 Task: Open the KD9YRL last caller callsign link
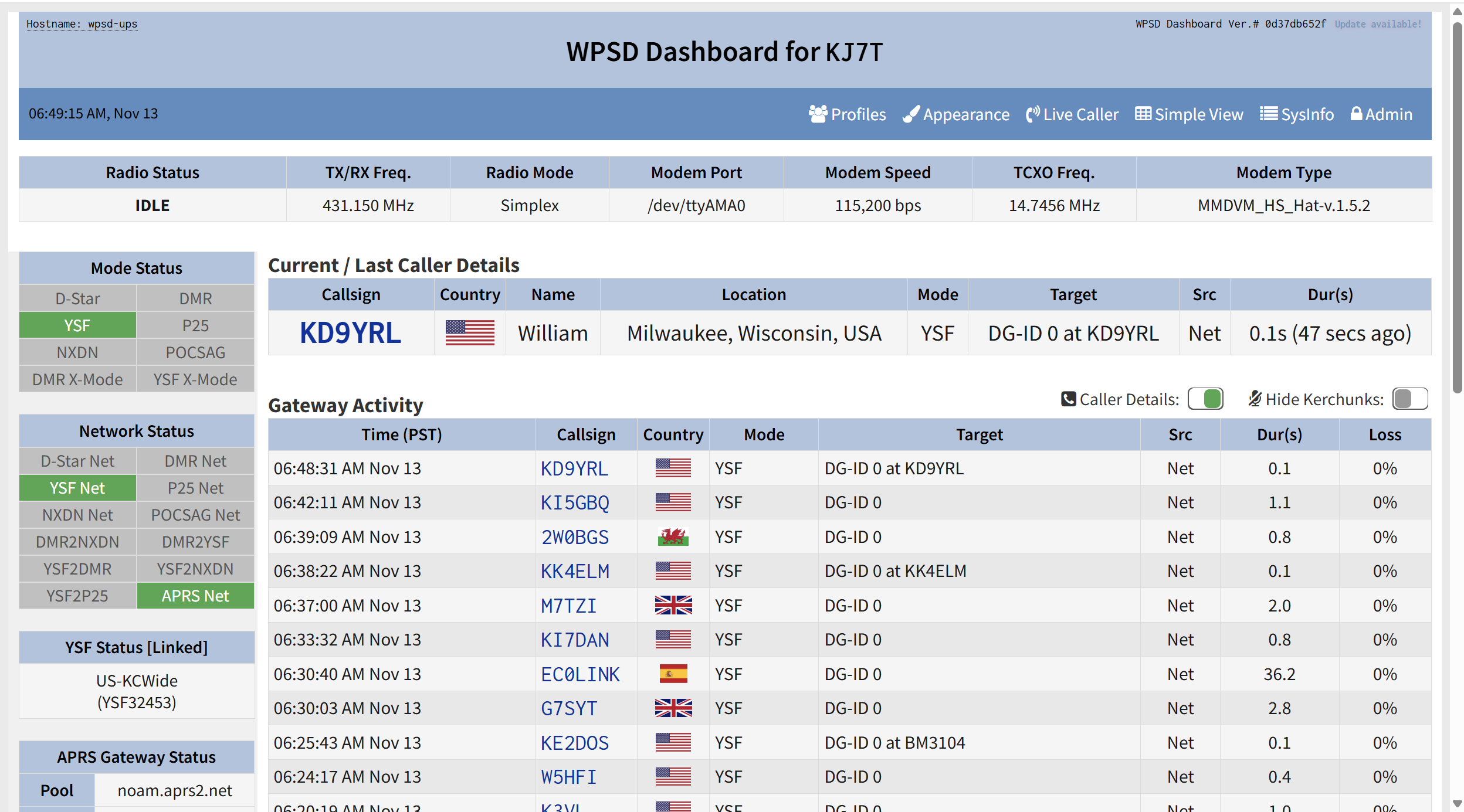click(350, 333)
